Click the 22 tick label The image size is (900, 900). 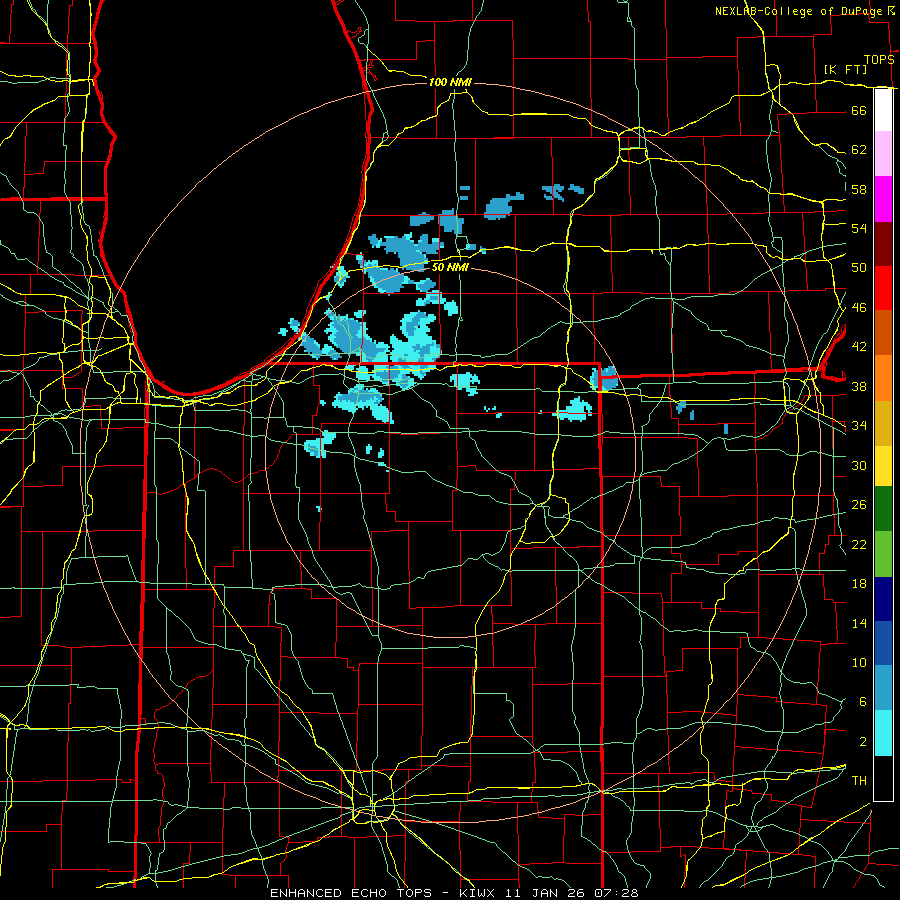(x=859, y=544)
